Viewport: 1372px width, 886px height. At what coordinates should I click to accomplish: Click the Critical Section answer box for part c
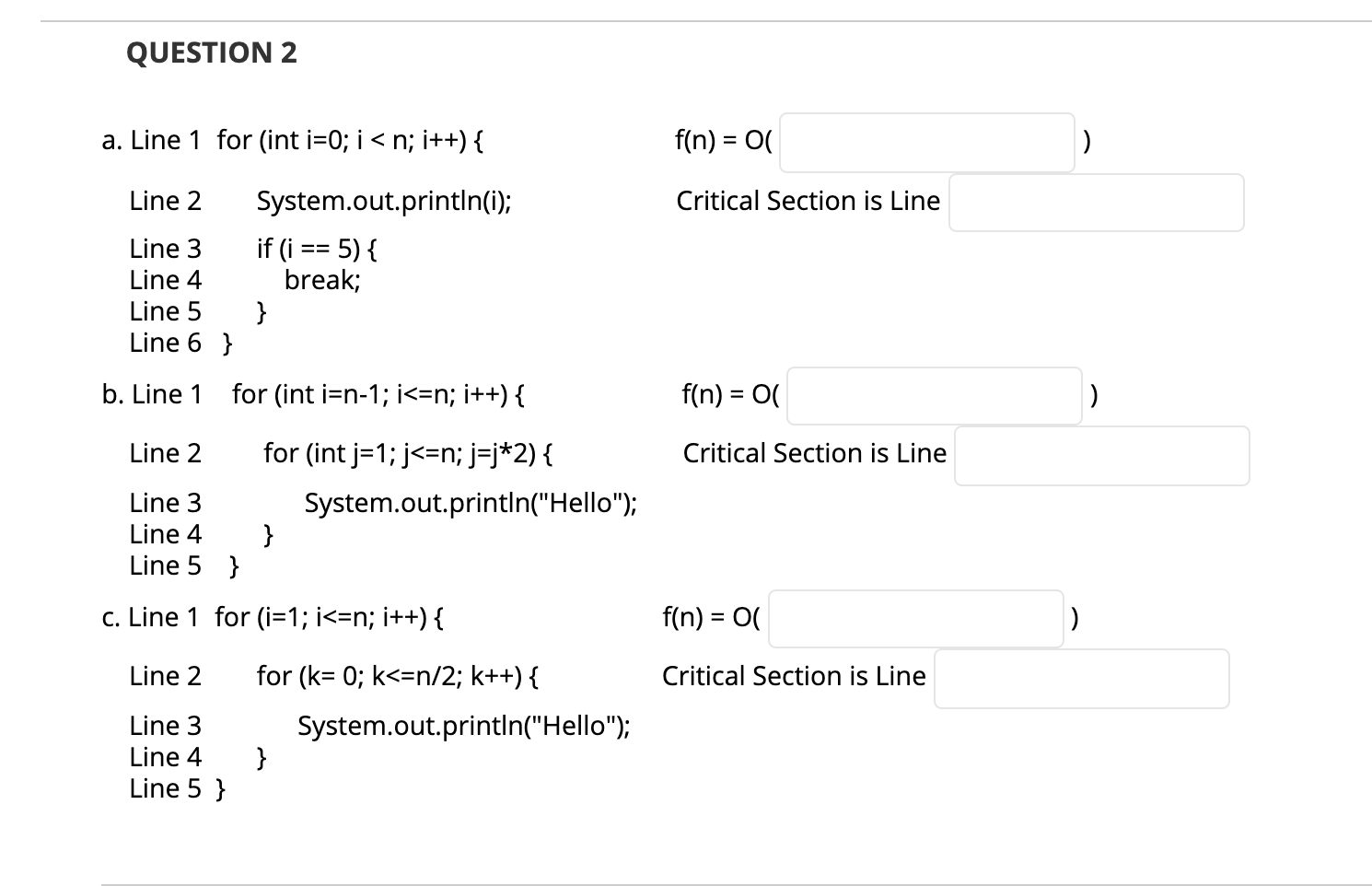click(1081, 679)
